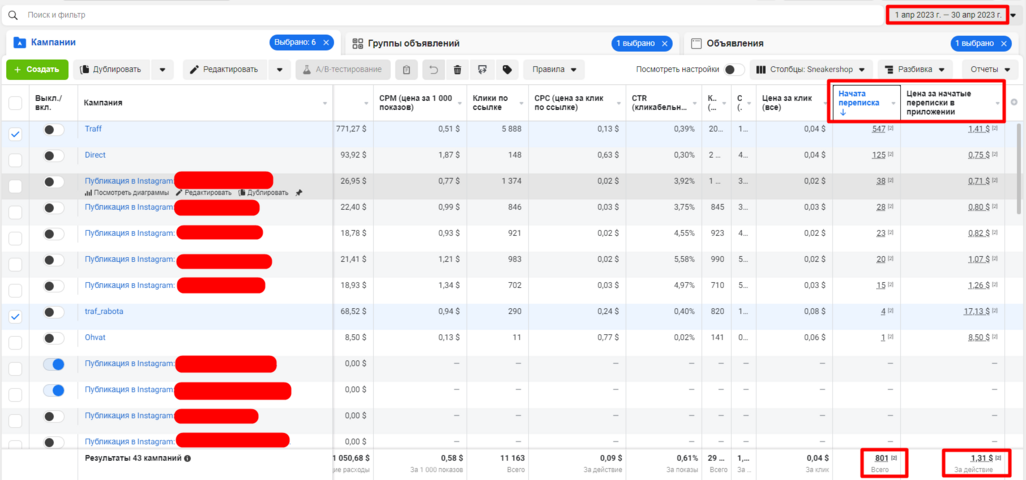Expand the 'Разбивка' dropdown

tap(918, 70)
